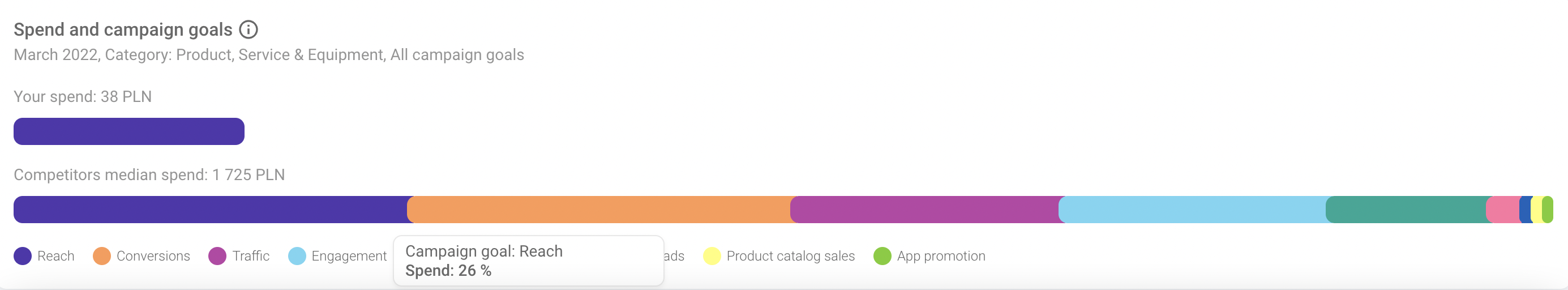Click the partially hidden 'ads' legend label

[674, 256]
